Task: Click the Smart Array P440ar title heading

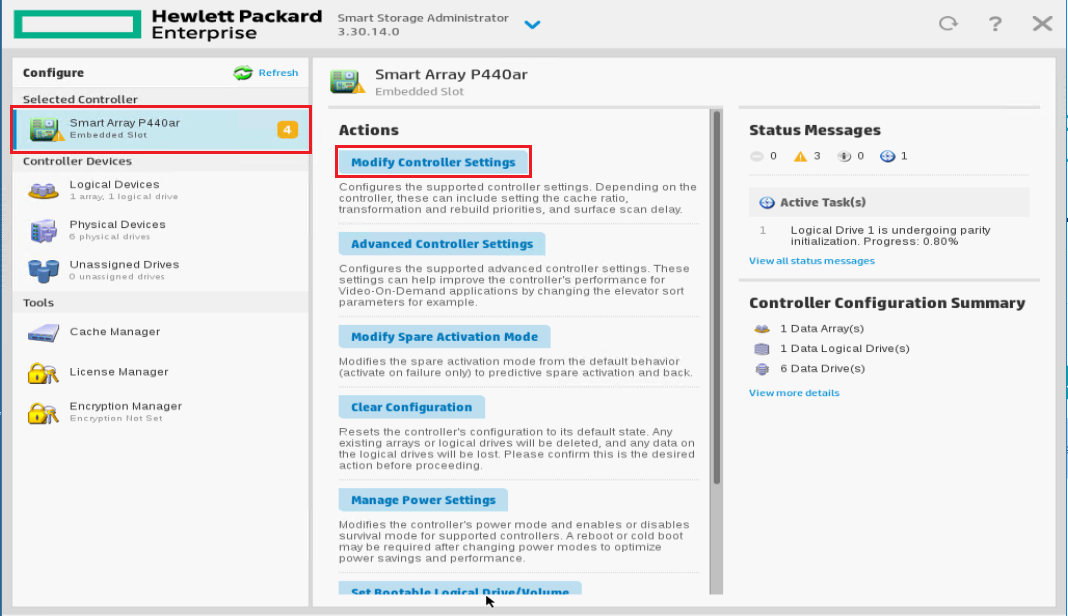Action: [x=451, y=74]
